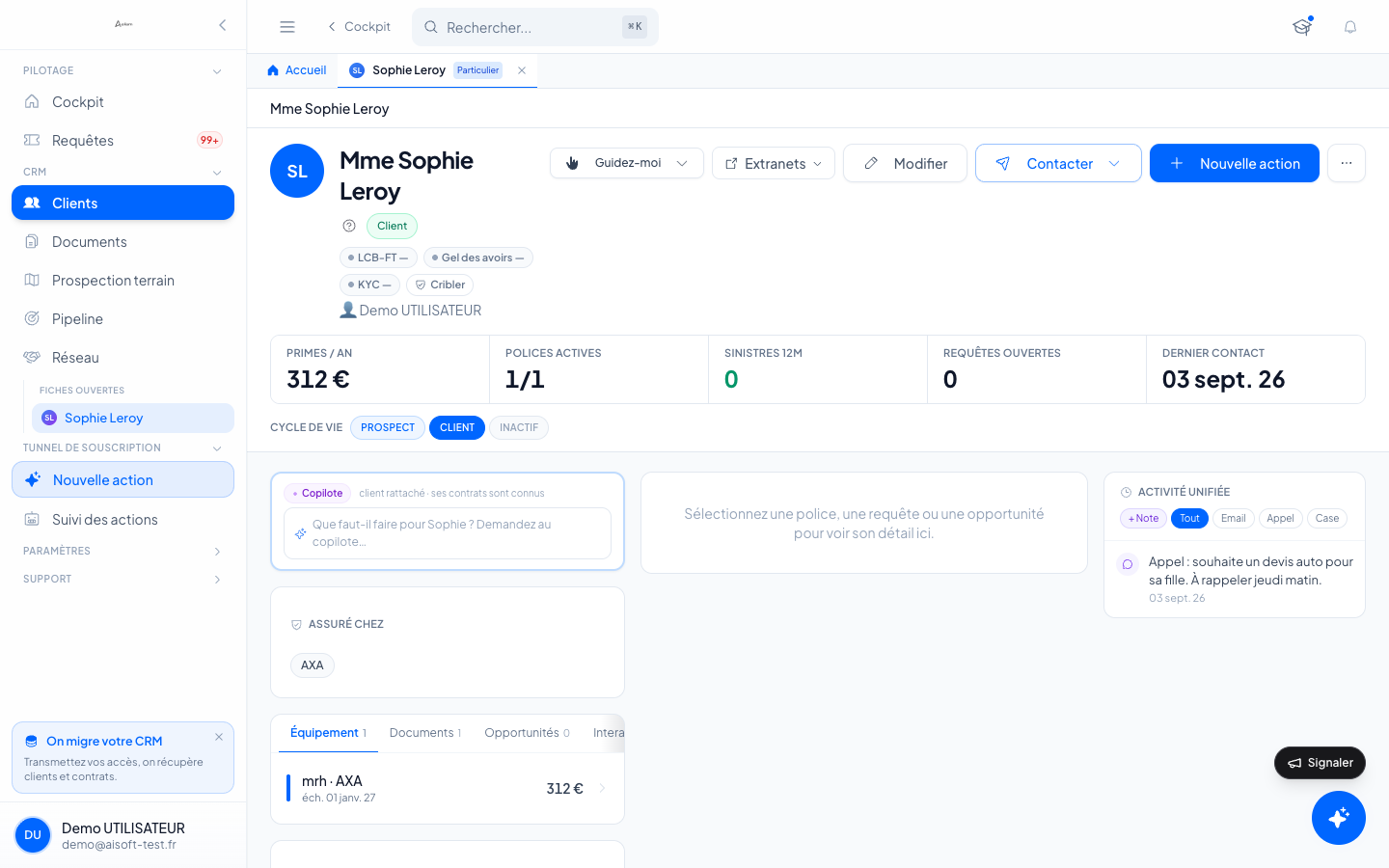Click the help question mark icon
The height and width of the screenshot is (868, 1389).
349,226
